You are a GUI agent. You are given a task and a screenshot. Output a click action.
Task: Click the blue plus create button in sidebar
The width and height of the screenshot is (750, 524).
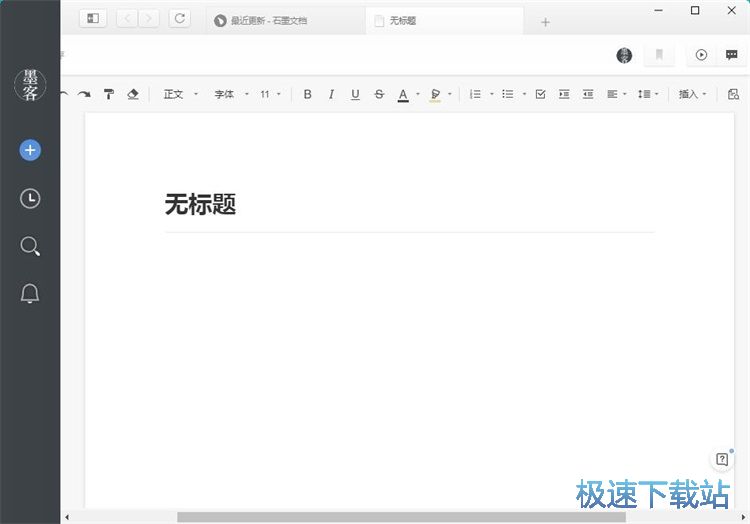pos(30,150)
